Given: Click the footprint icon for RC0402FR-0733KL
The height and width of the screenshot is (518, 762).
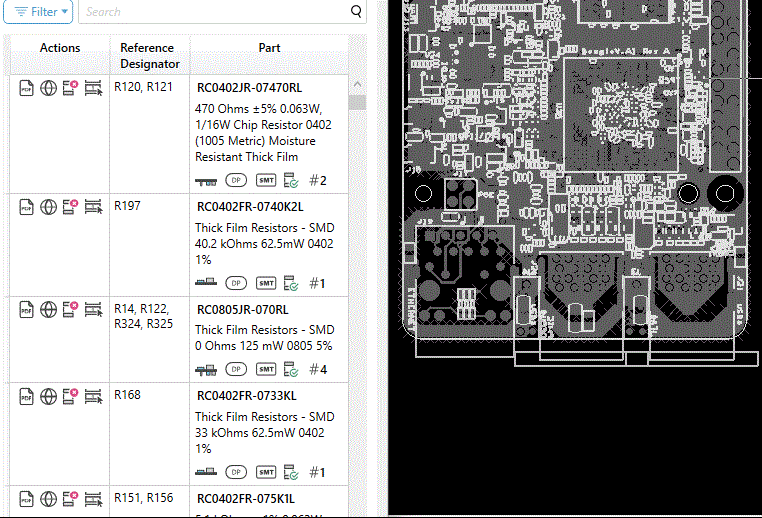Looking at the screenshot, I should click(206, 472).
